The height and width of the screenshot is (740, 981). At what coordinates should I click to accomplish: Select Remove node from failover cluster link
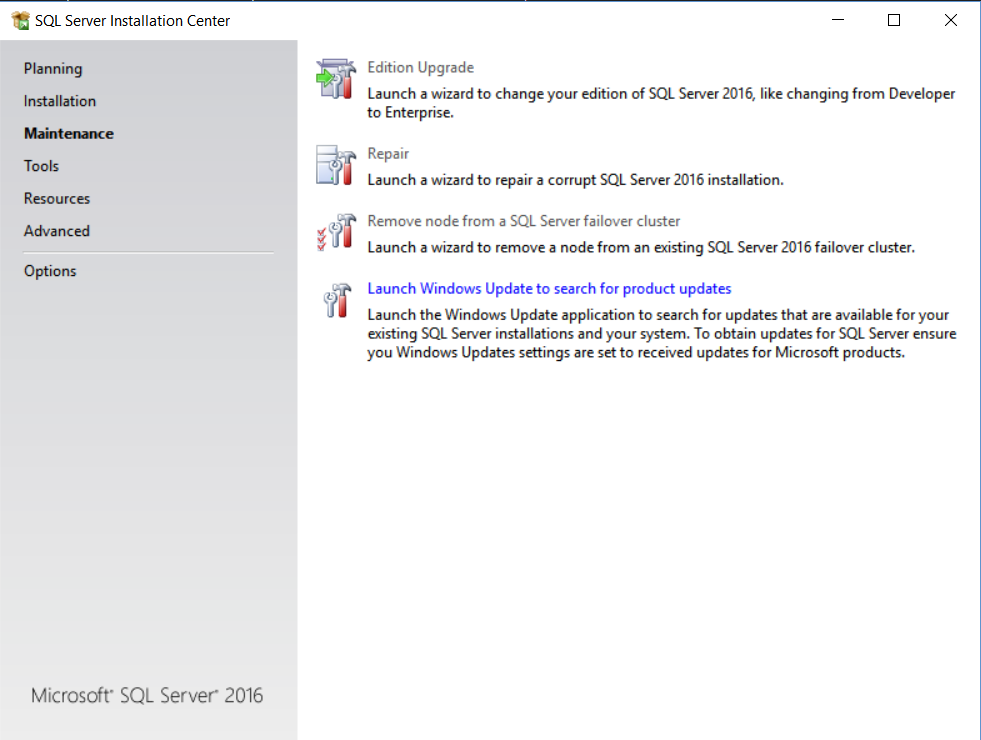click(x=524, y=221)
